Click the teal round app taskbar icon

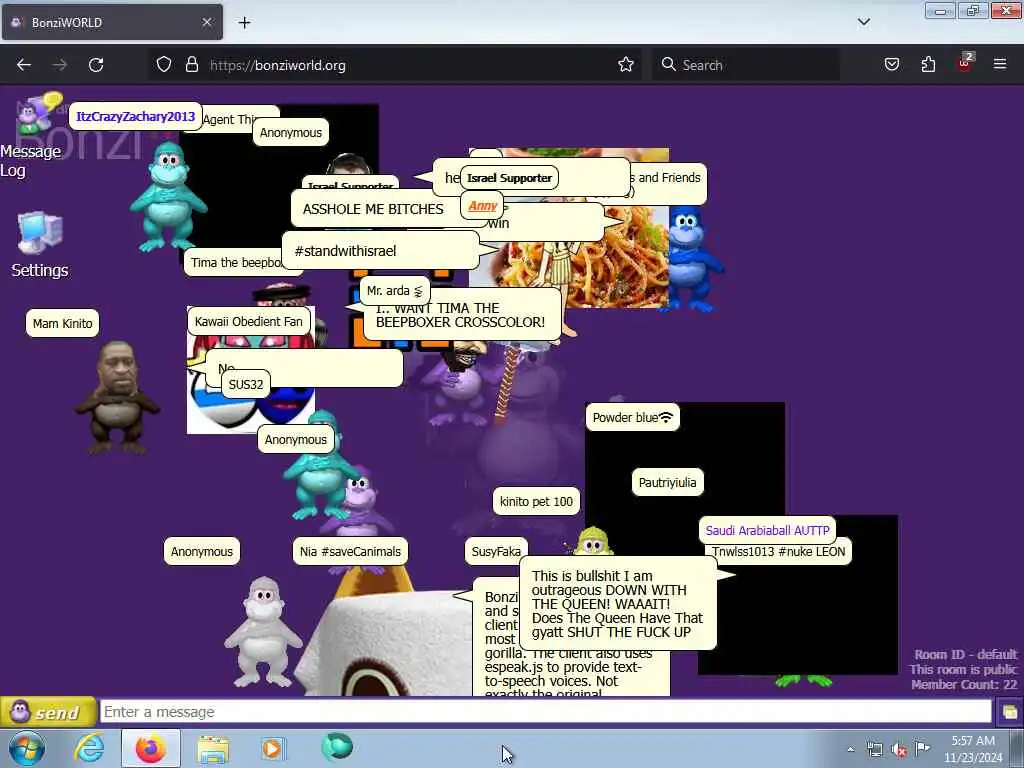[x=337, y=747]
